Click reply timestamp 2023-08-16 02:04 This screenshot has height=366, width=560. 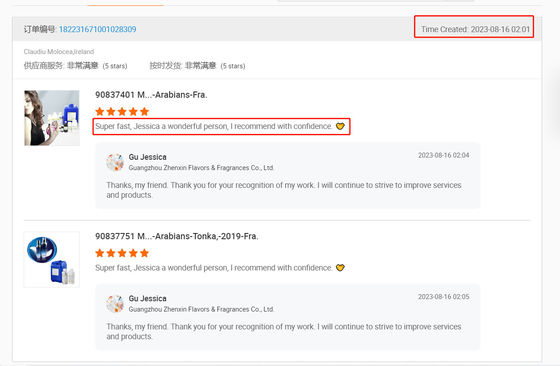pyautogui.click(x=444, y=155)
